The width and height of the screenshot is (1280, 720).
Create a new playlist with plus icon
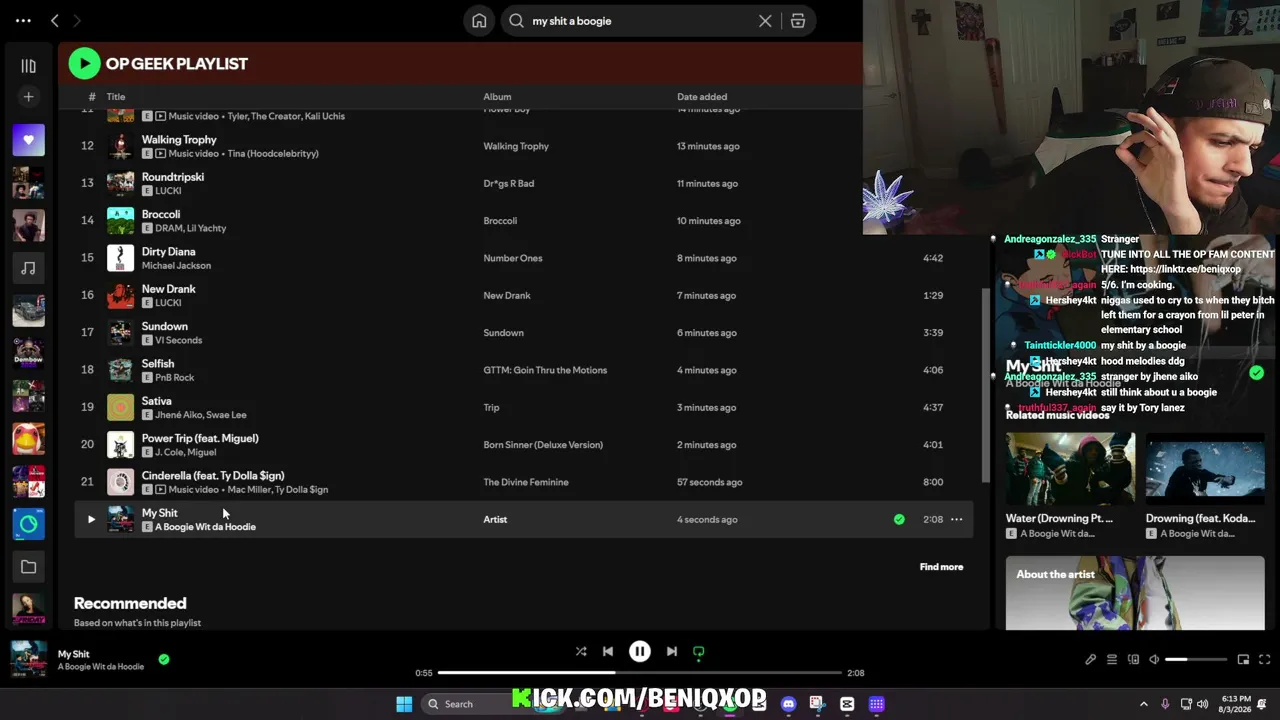tap(28, 97)
